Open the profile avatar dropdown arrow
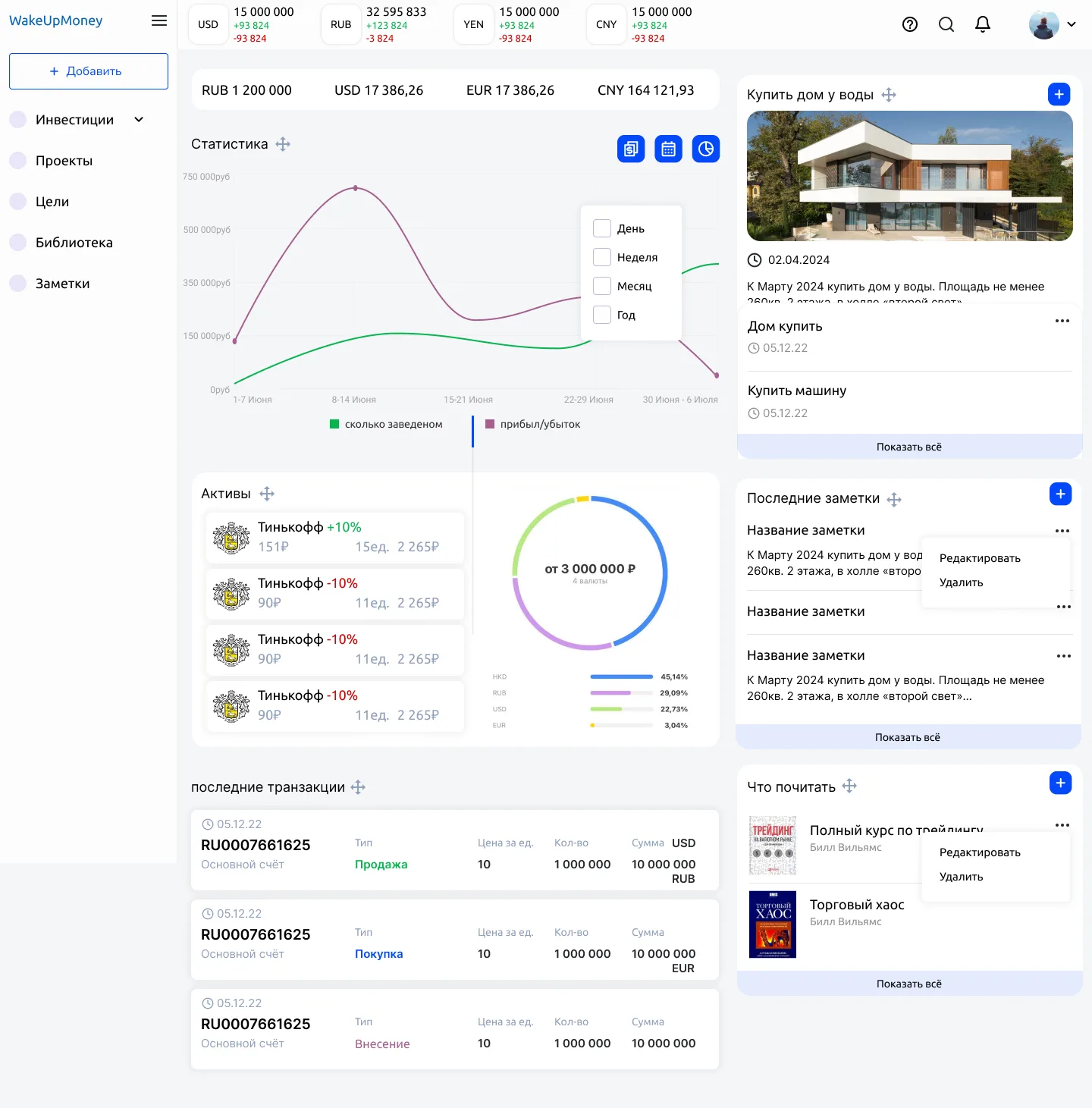This screenshot has width=1092, height=1108. coord(1072,24)
